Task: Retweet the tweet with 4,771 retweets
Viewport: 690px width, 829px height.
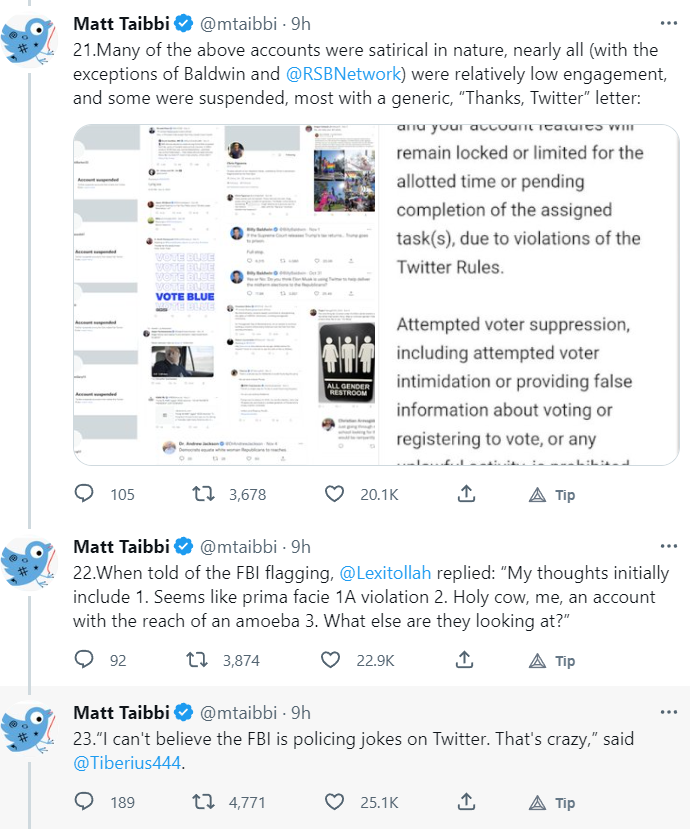Action: 201,802
